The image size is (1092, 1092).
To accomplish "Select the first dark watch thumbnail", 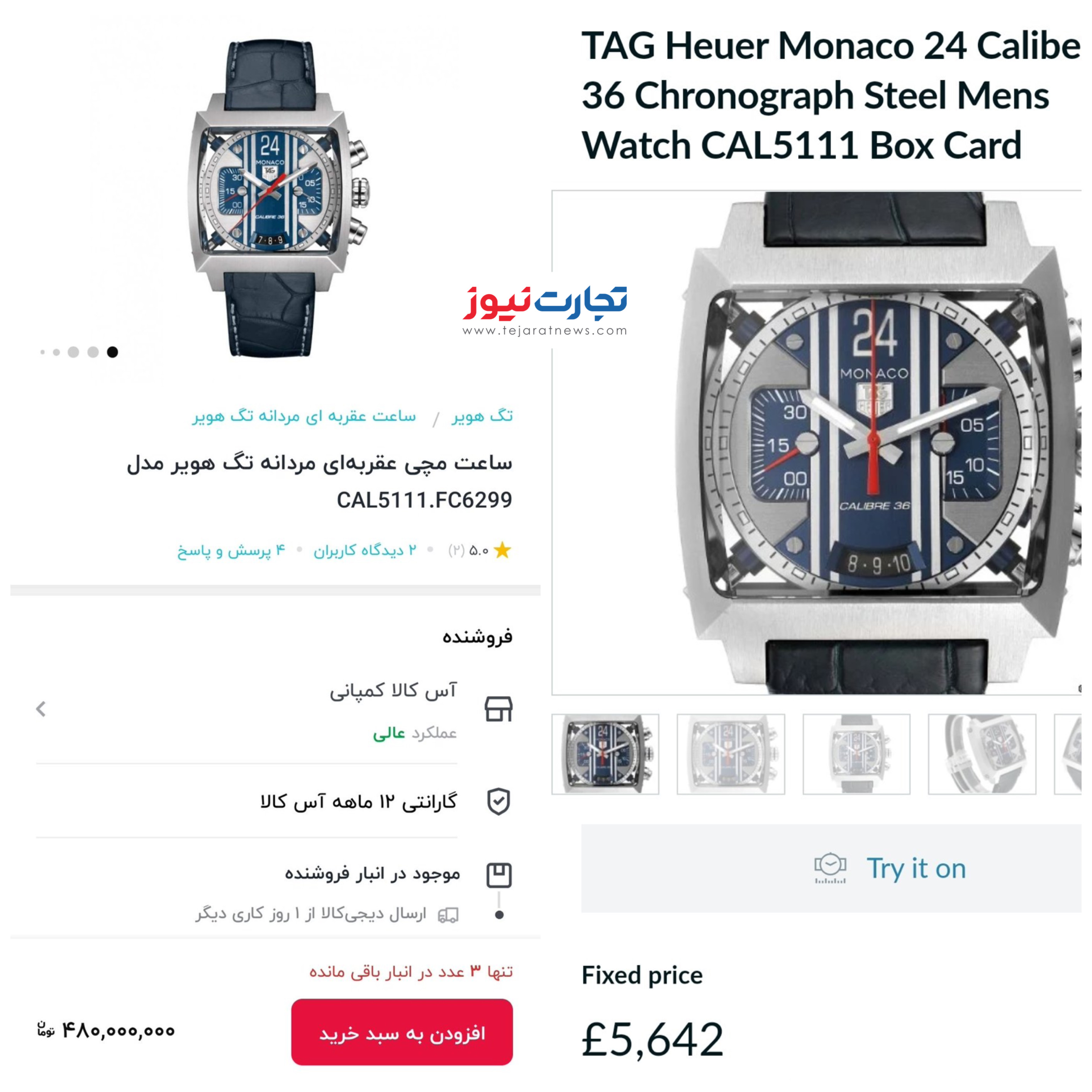I will (605, 754).
